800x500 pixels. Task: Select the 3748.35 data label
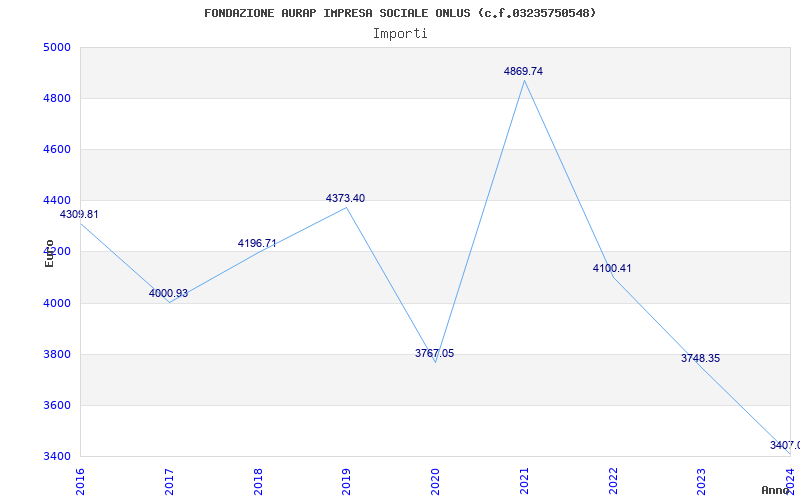click(x=701, y=358)
